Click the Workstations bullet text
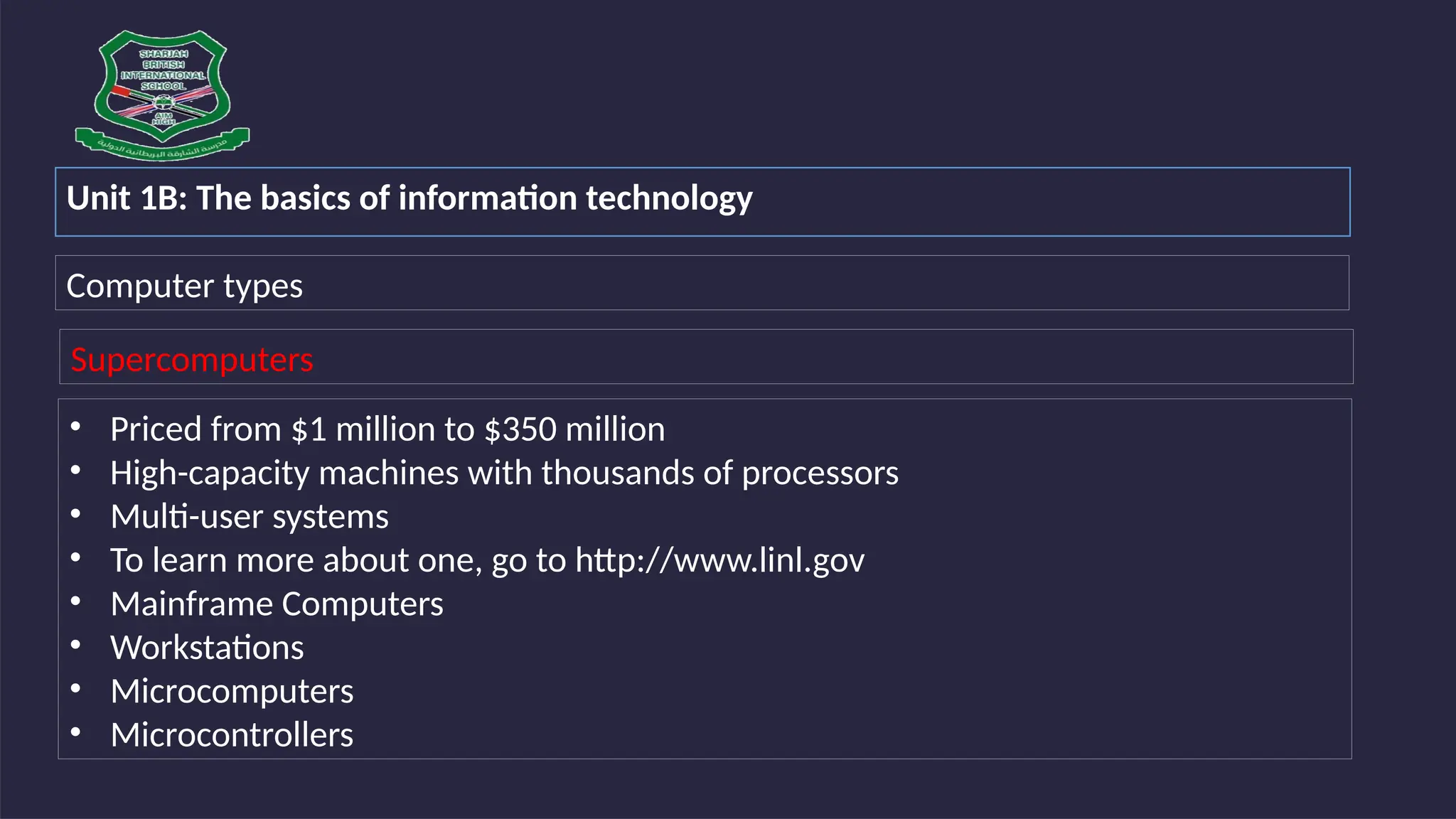The width and height of the screenshot is (1456, 819). click(207, 648)
